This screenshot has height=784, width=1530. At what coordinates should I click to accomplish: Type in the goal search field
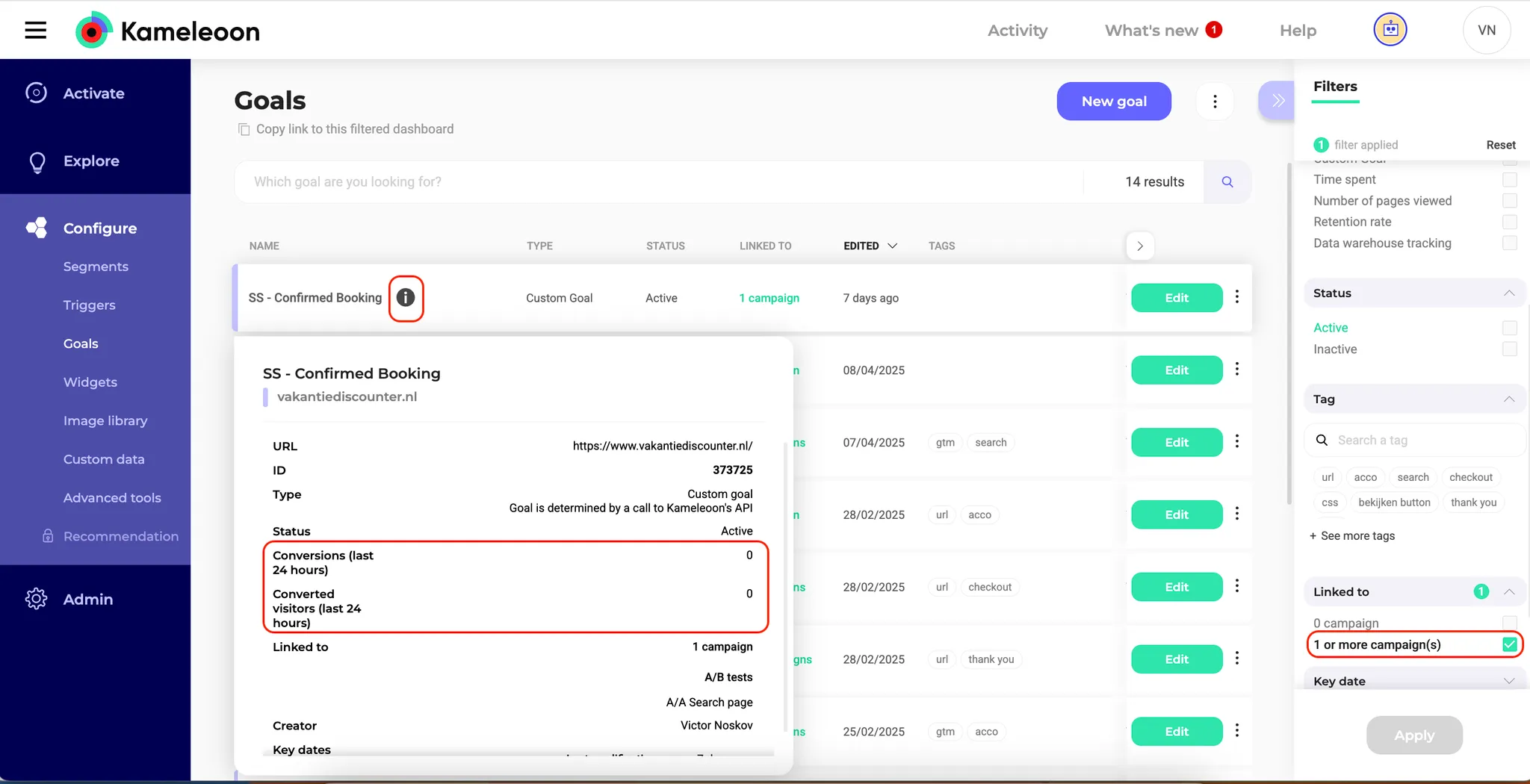pos(657,181)
